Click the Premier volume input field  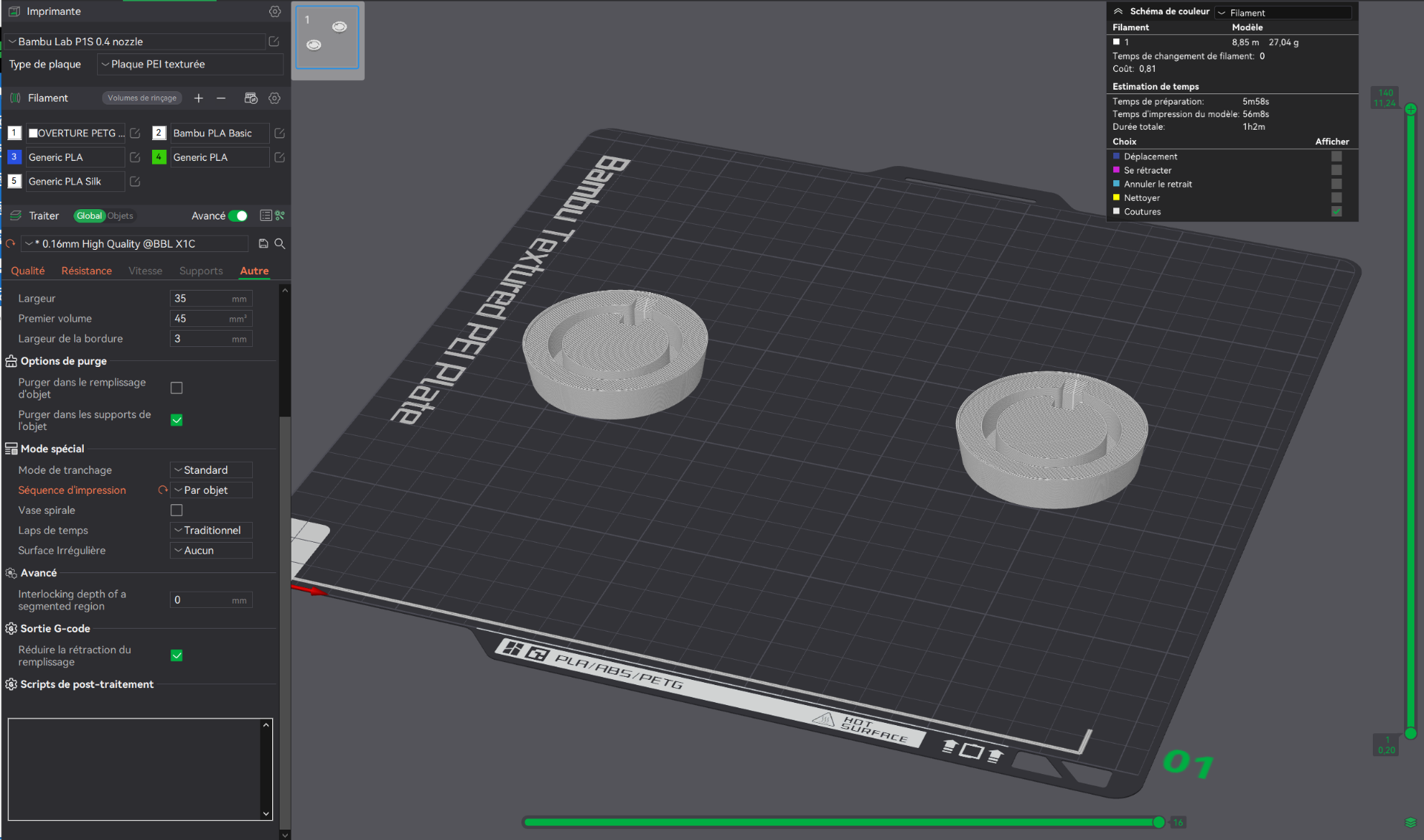[x=211, y=318]
